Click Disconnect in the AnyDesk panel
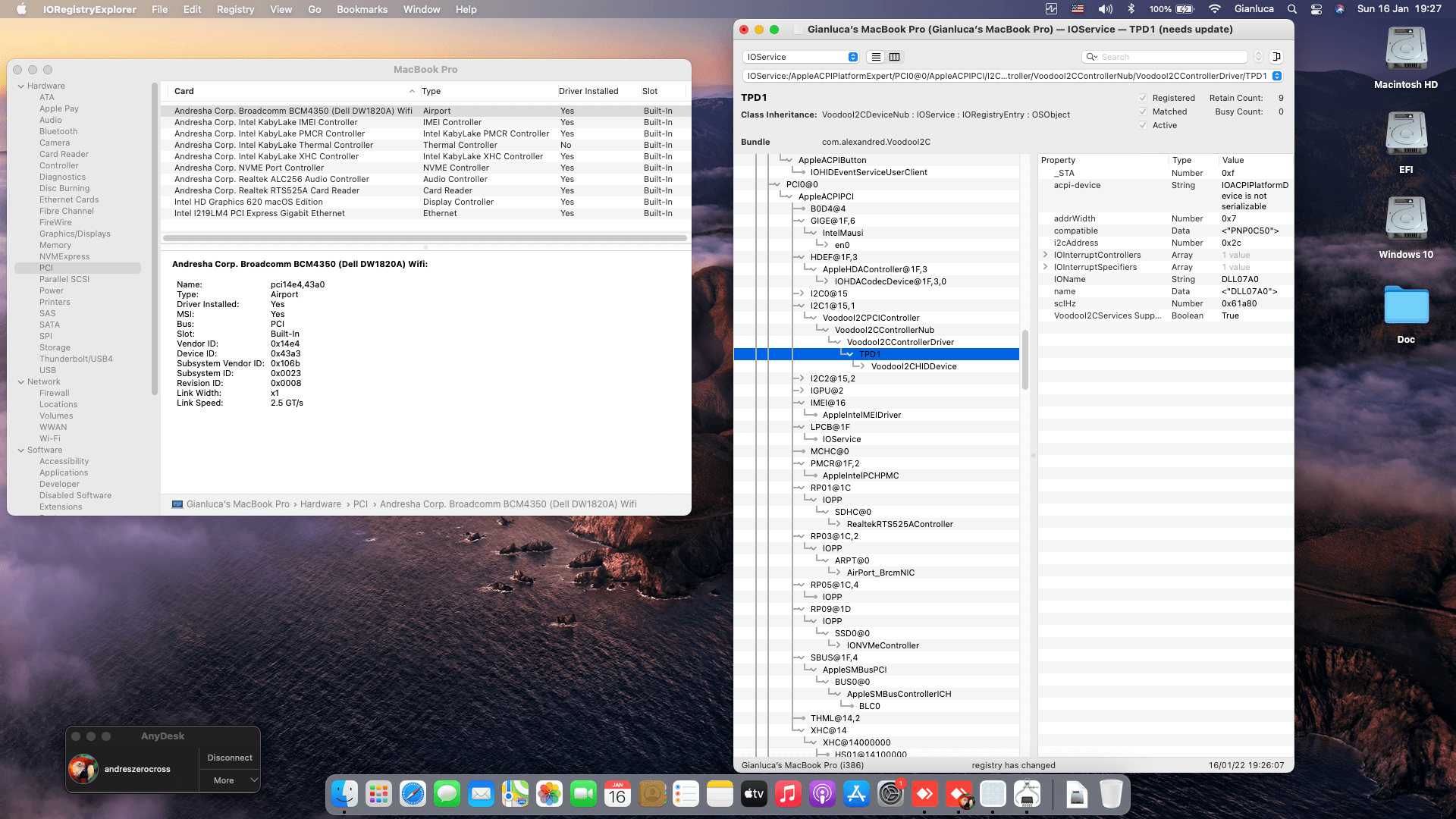 click(x=230, y=758)
